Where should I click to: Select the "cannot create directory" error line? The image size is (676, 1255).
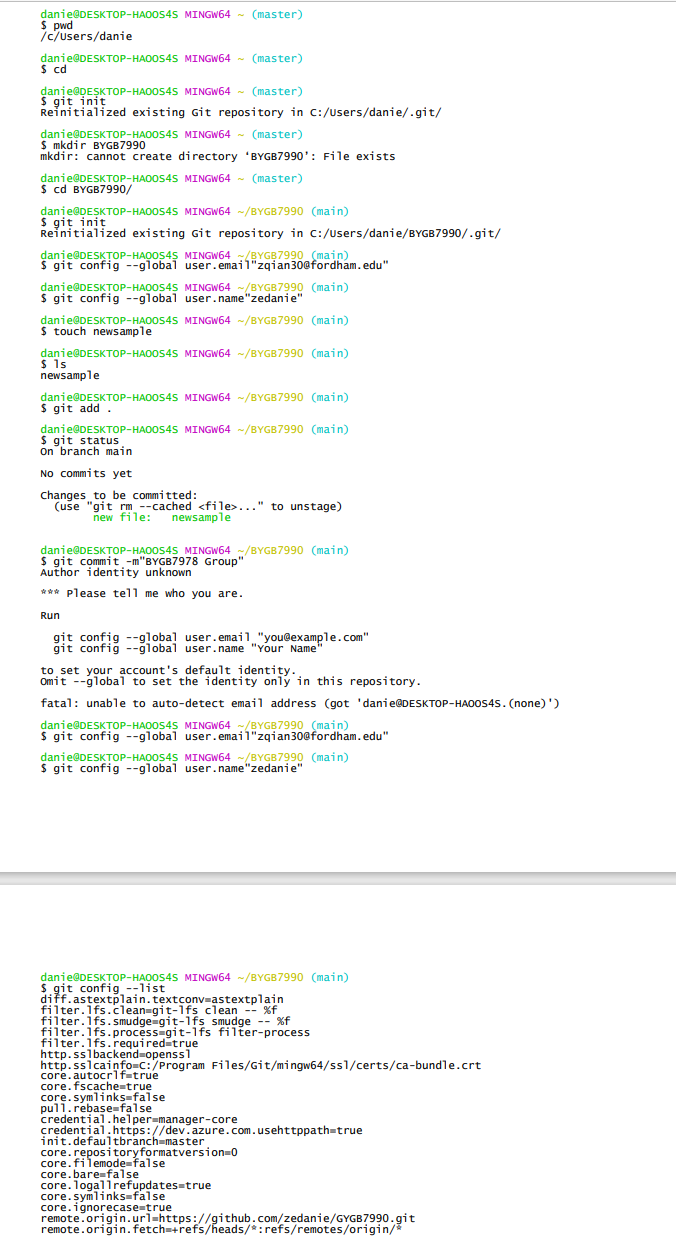tap(217, 156)
